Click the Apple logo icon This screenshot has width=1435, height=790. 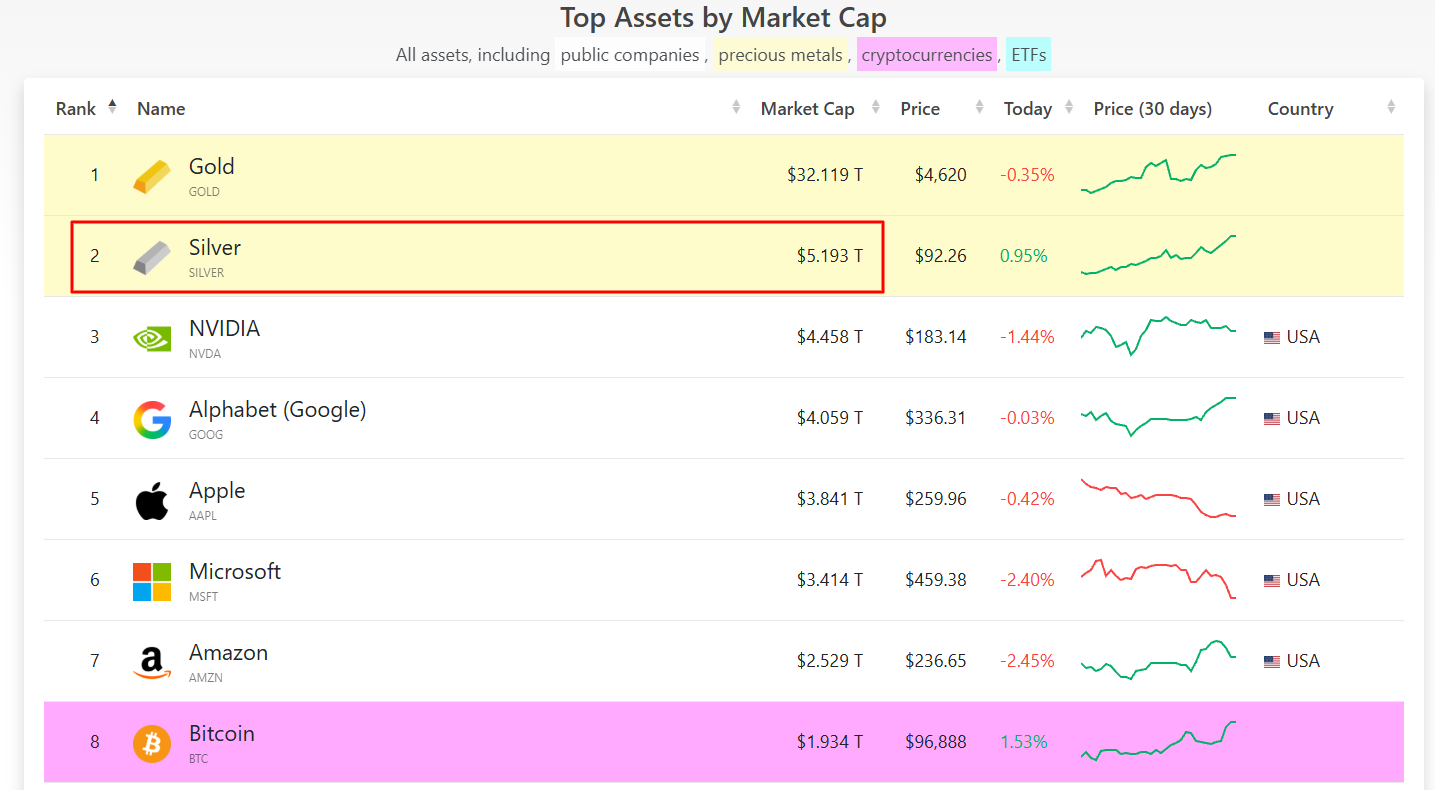(x=152, y=500)
